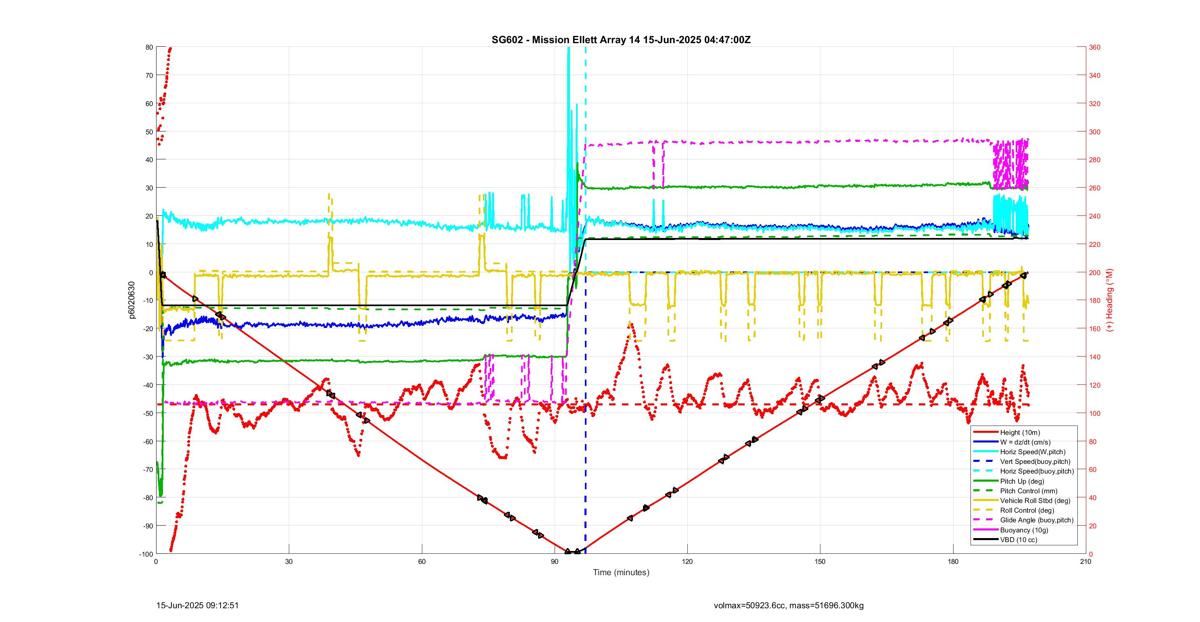
Task: Click the 90 tick on the time axis
Action: click(554, 561)
